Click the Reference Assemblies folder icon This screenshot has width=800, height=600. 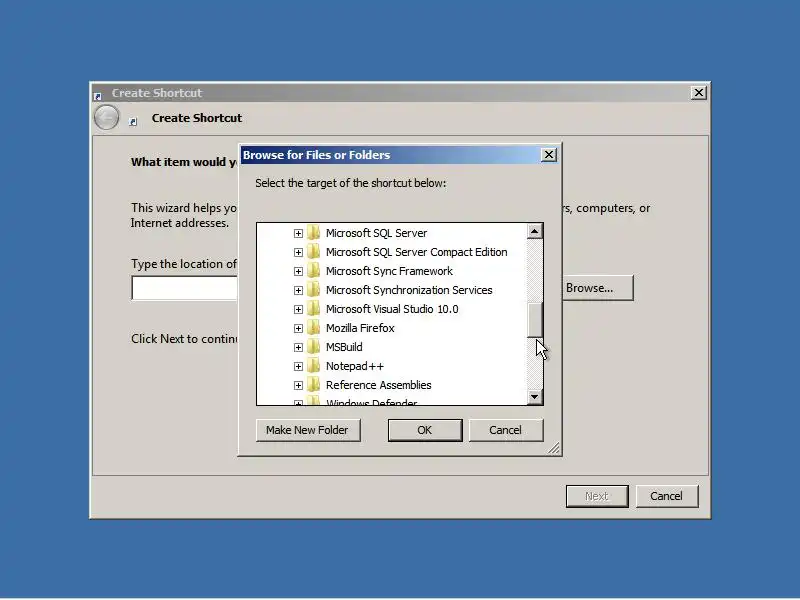point(314,385)
